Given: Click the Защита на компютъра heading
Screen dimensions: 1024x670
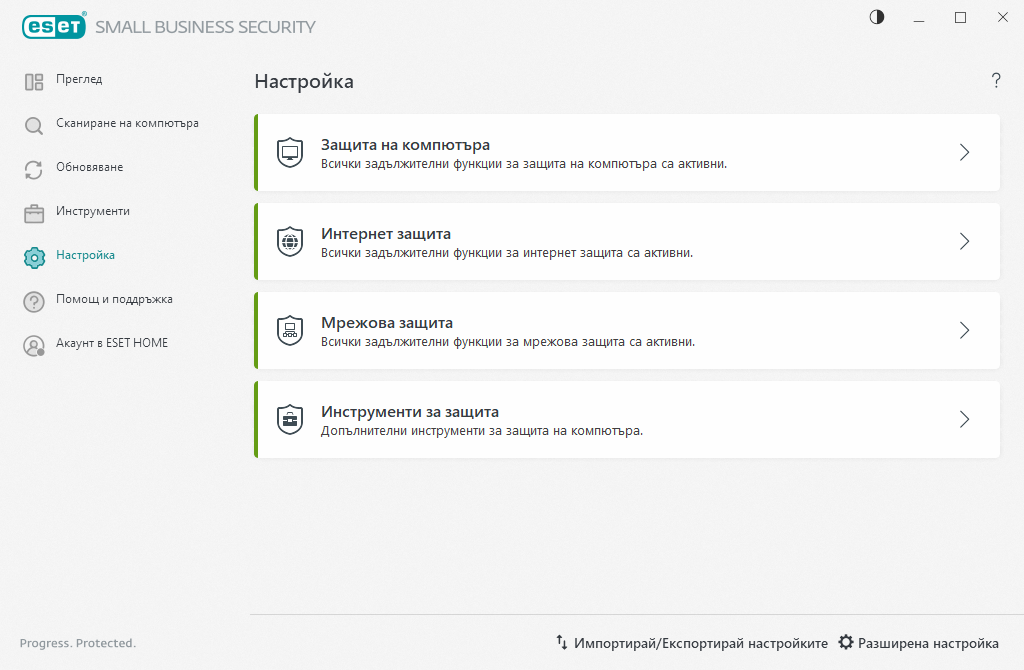Looking at the screenshot, I should 406,145.
